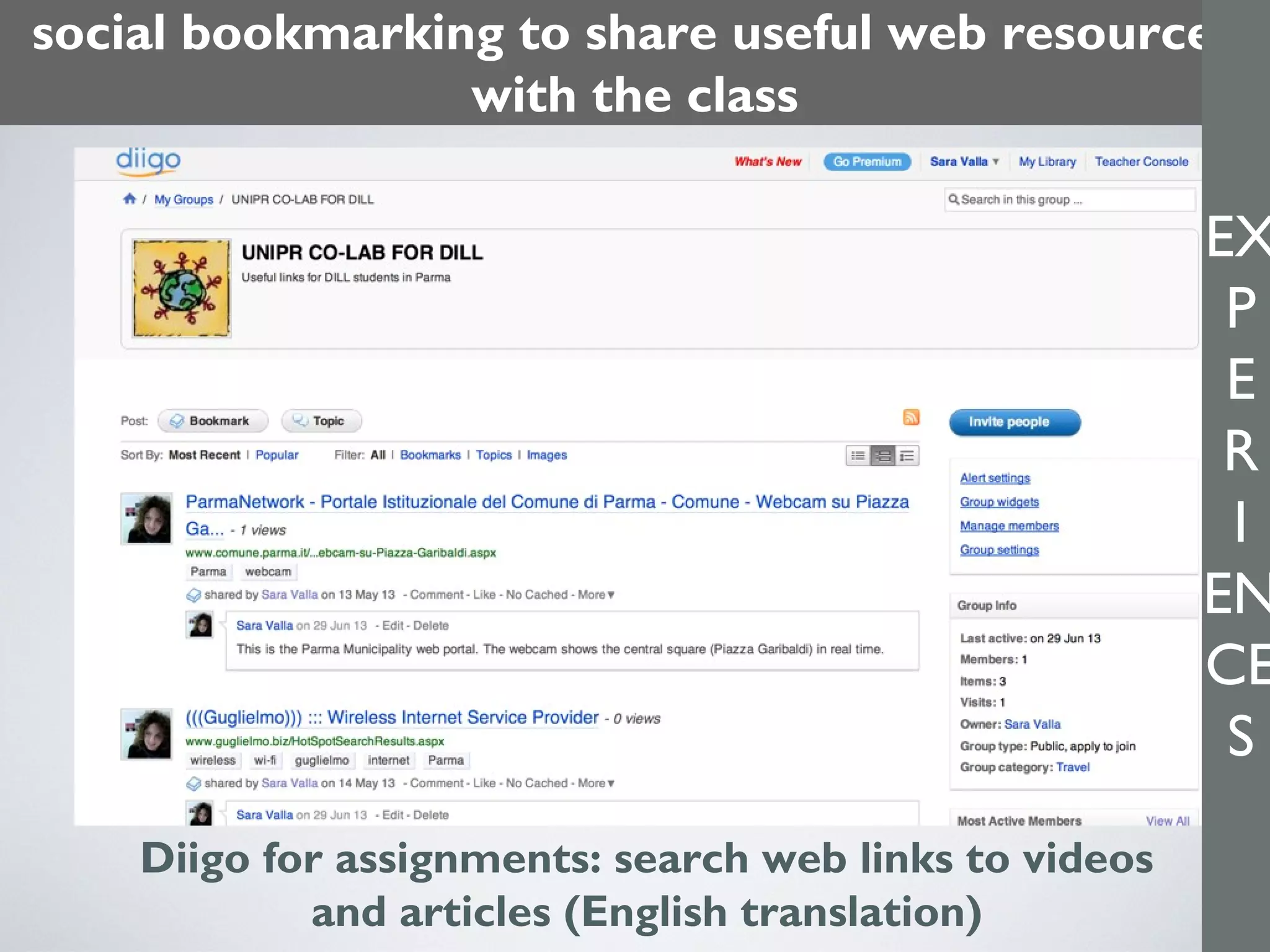Viewport: 1270px width, 952px height.
Task: Expand the More menu under the Guglielmo bookmark
Action: coord(596,783)
